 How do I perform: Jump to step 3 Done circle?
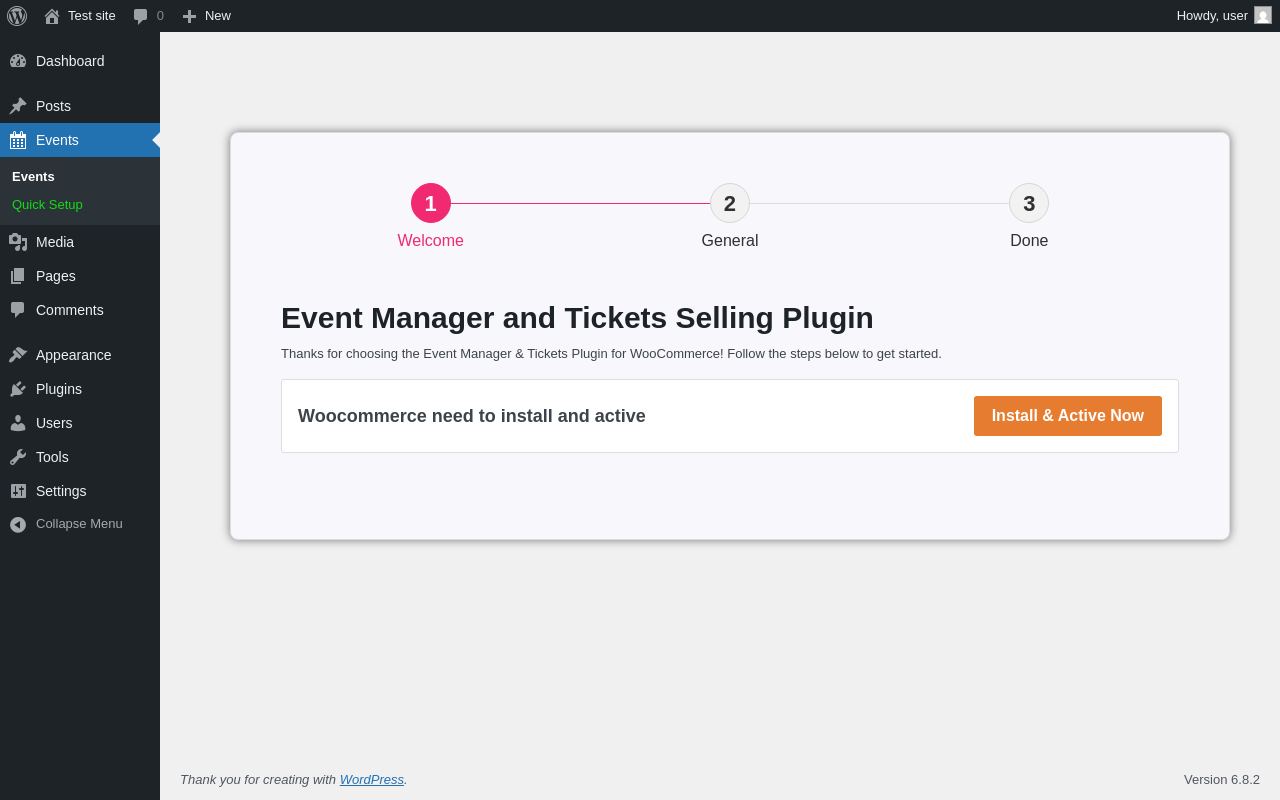[1029, 203]
